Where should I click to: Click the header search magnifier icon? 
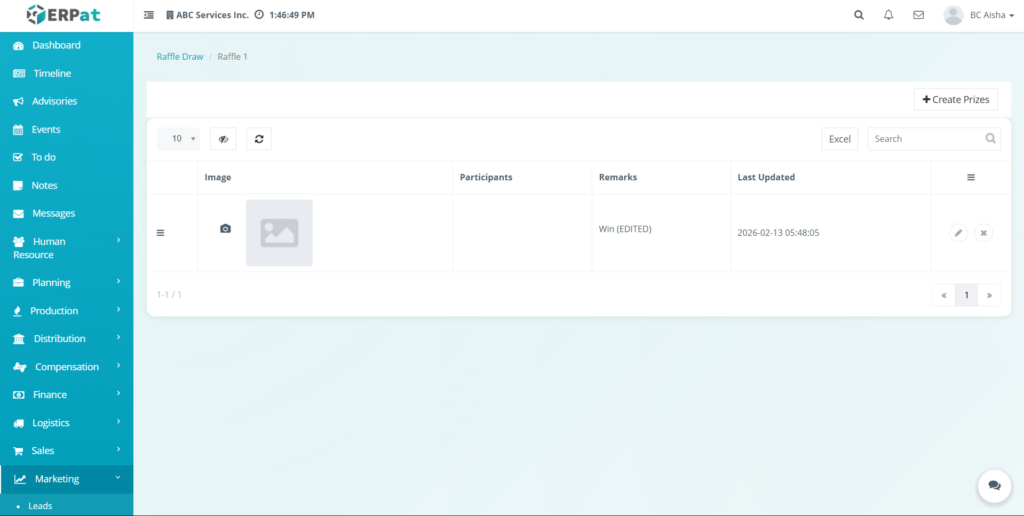click(x=859, y=15)
